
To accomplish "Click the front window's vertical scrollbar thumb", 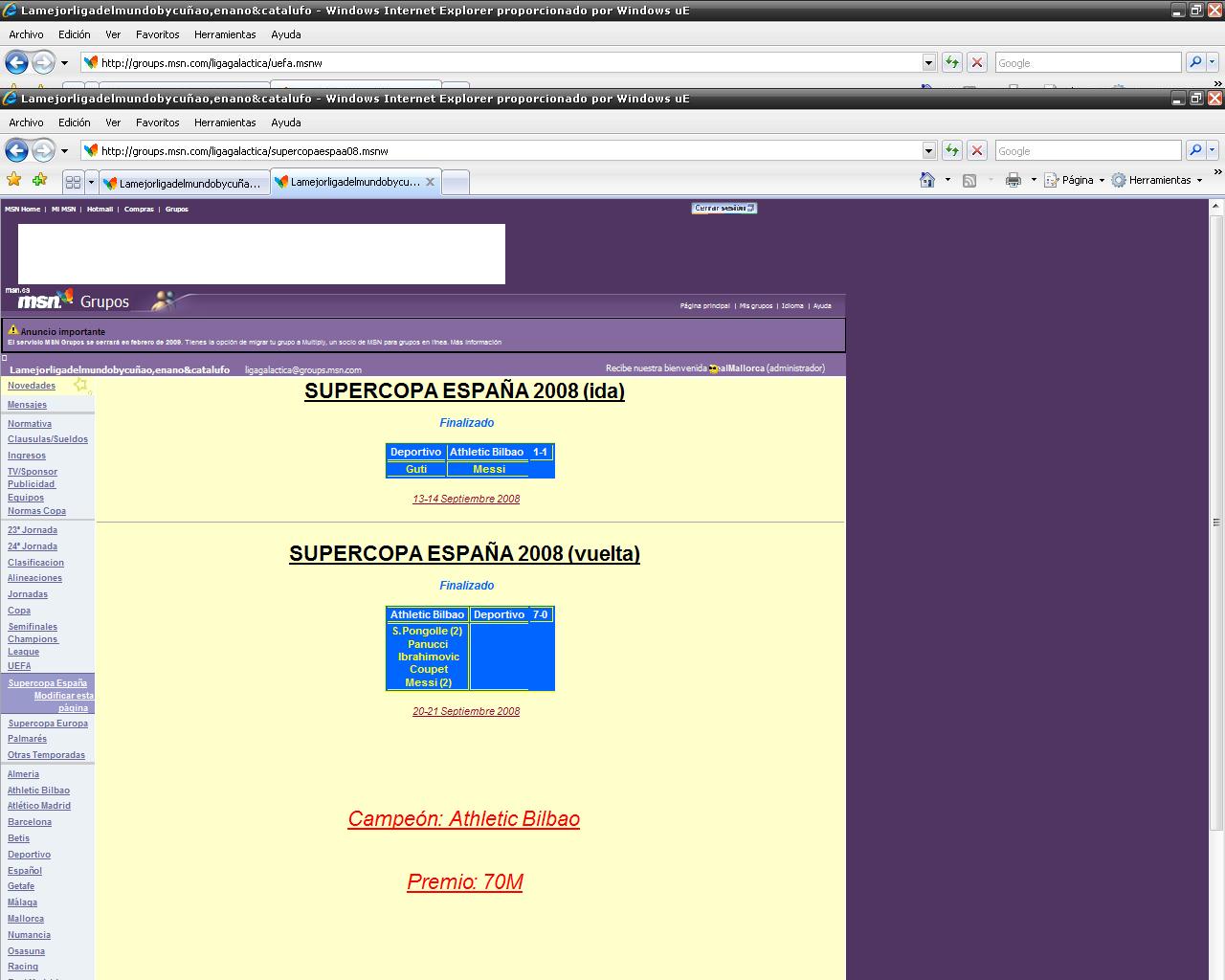I will [1216, 523].
